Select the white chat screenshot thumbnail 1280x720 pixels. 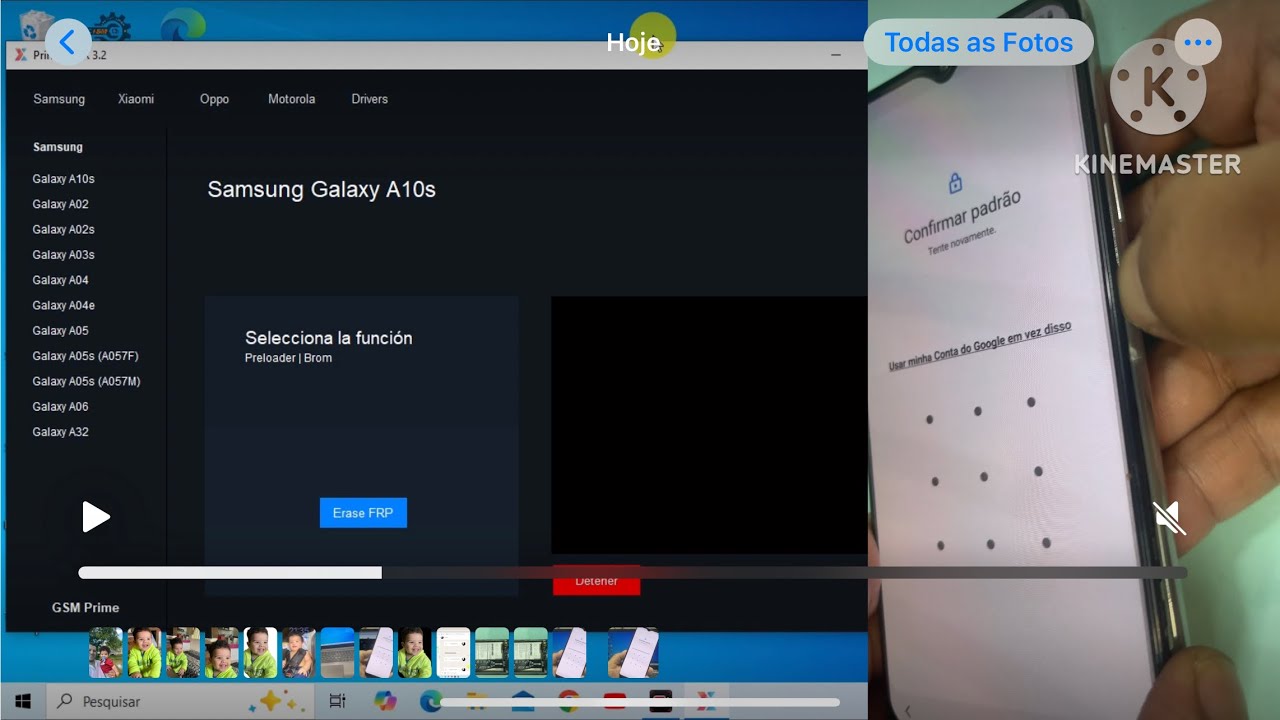[453, 653]
